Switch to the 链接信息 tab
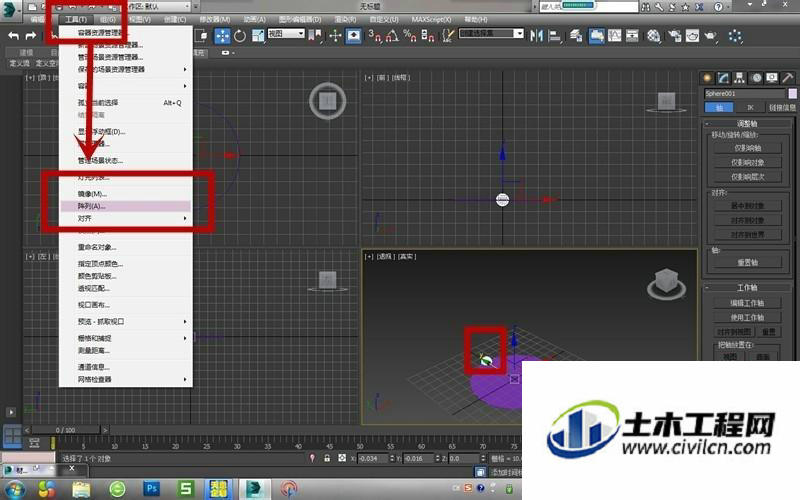This screenshot has height=500, width=800. click(x=782, y=108)
